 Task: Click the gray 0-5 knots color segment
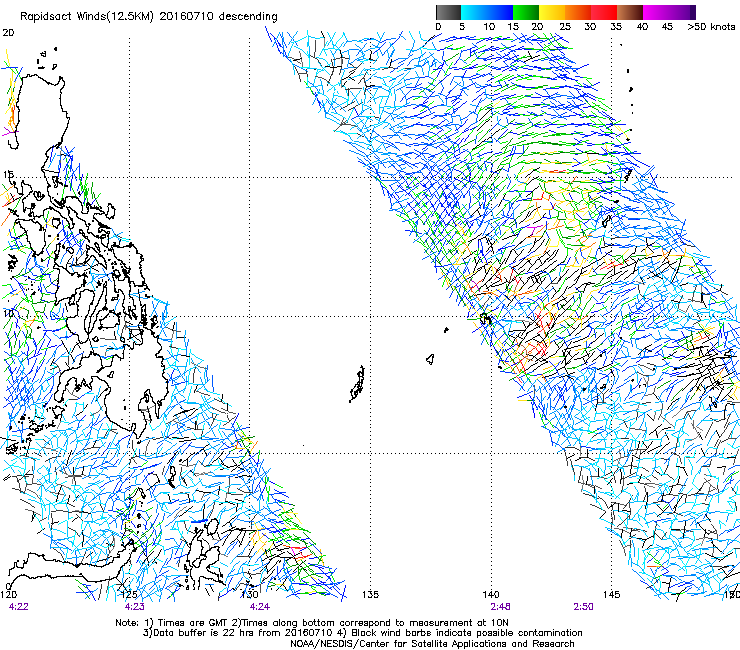448,12
